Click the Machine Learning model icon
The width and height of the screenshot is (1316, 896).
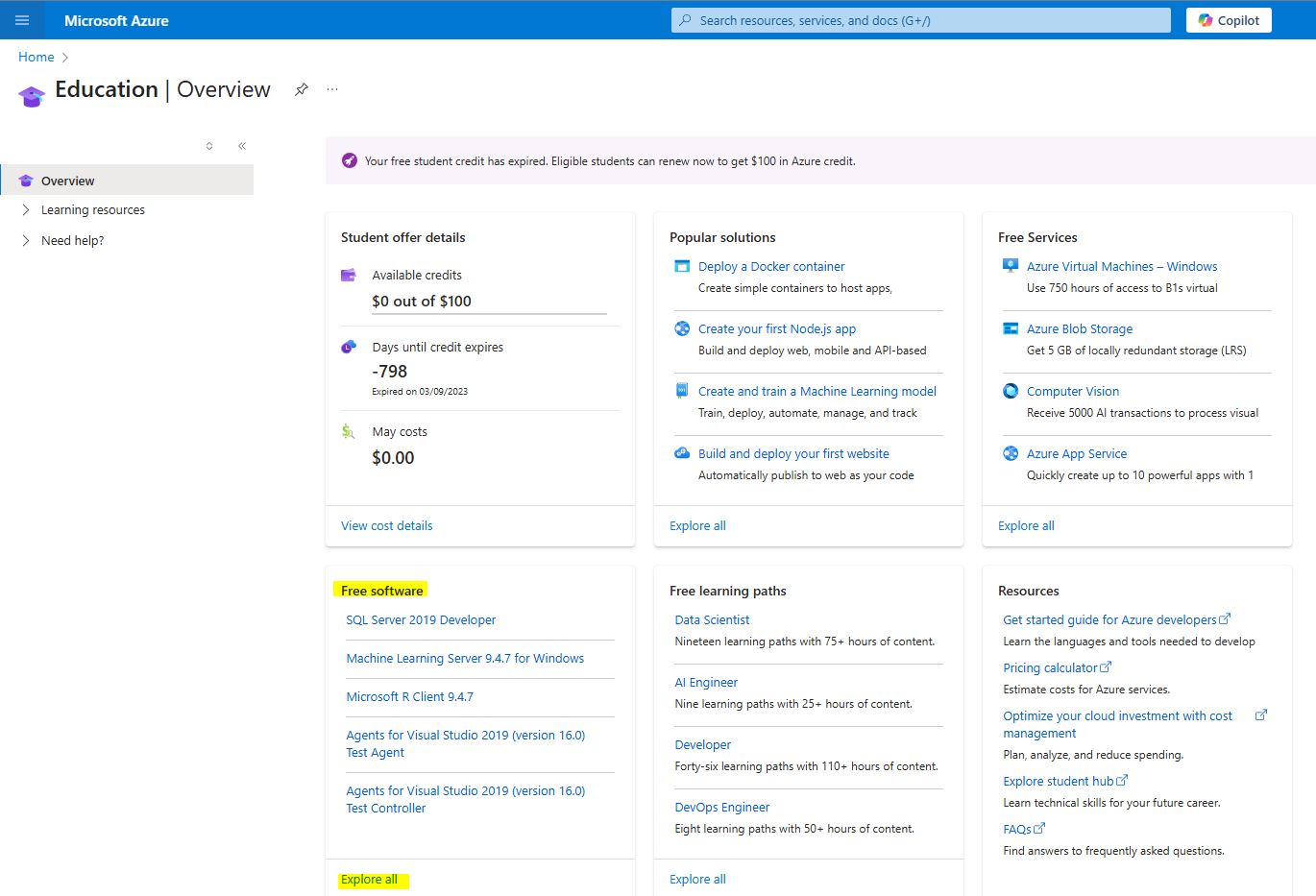pos(682,391)
